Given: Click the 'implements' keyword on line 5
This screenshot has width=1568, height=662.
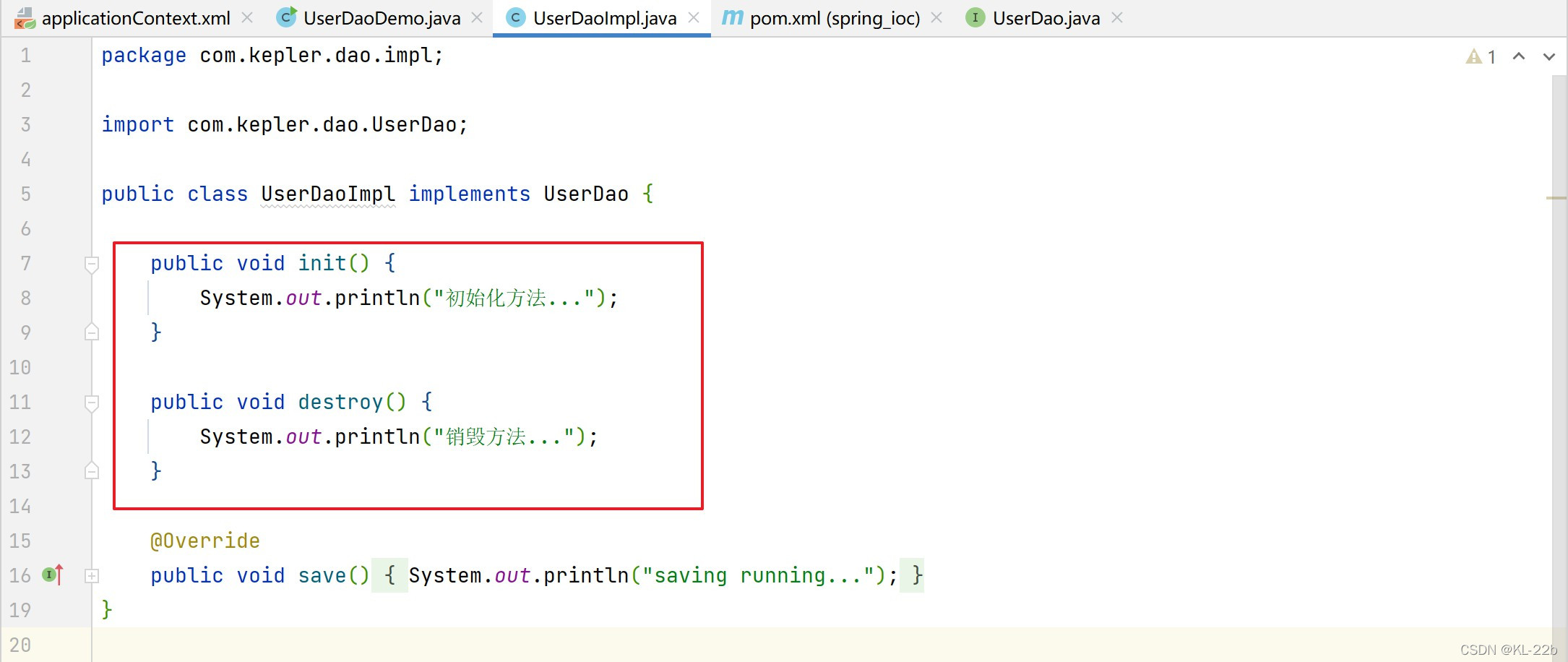Looking at the screenshot, I should (470, 194).
